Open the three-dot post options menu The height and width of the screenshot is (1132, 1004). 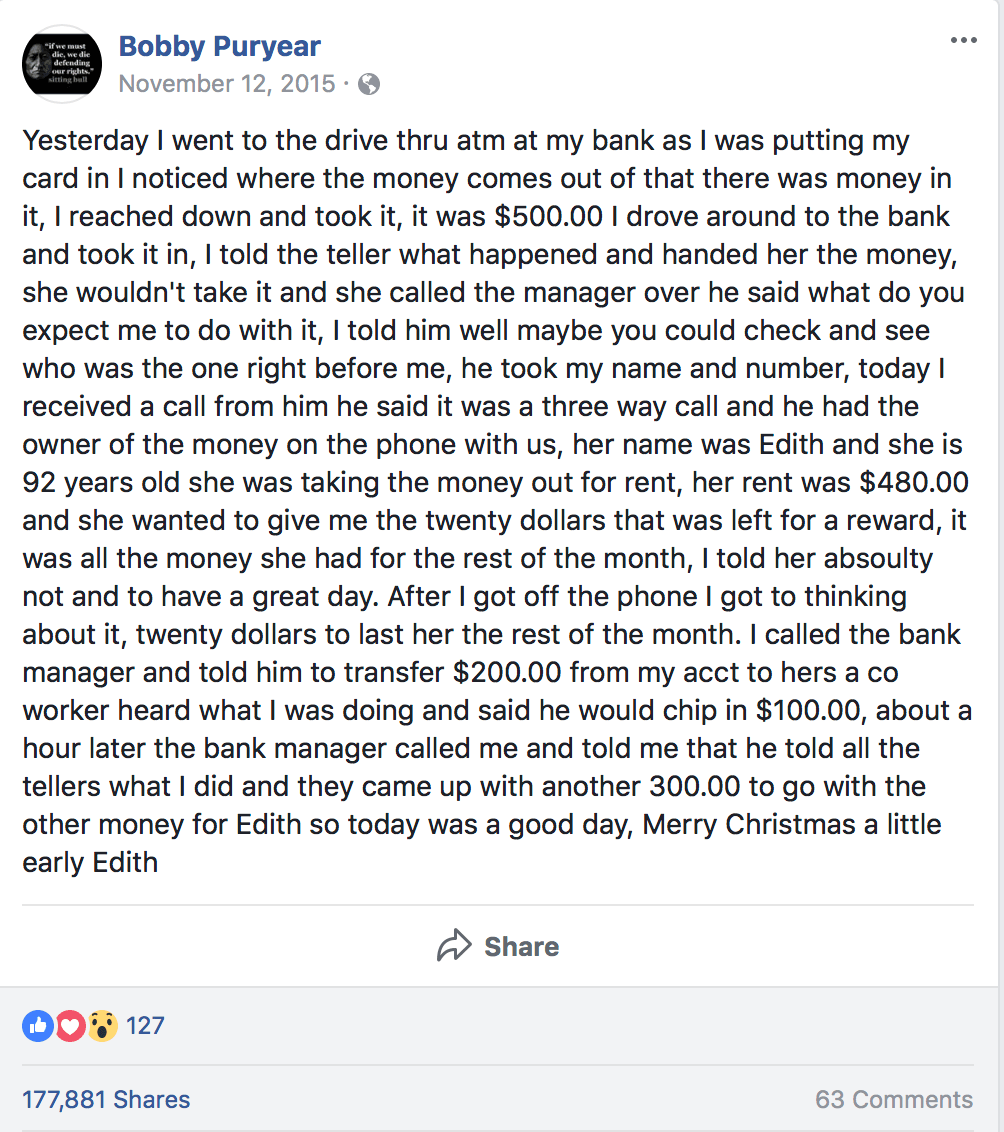964,40
